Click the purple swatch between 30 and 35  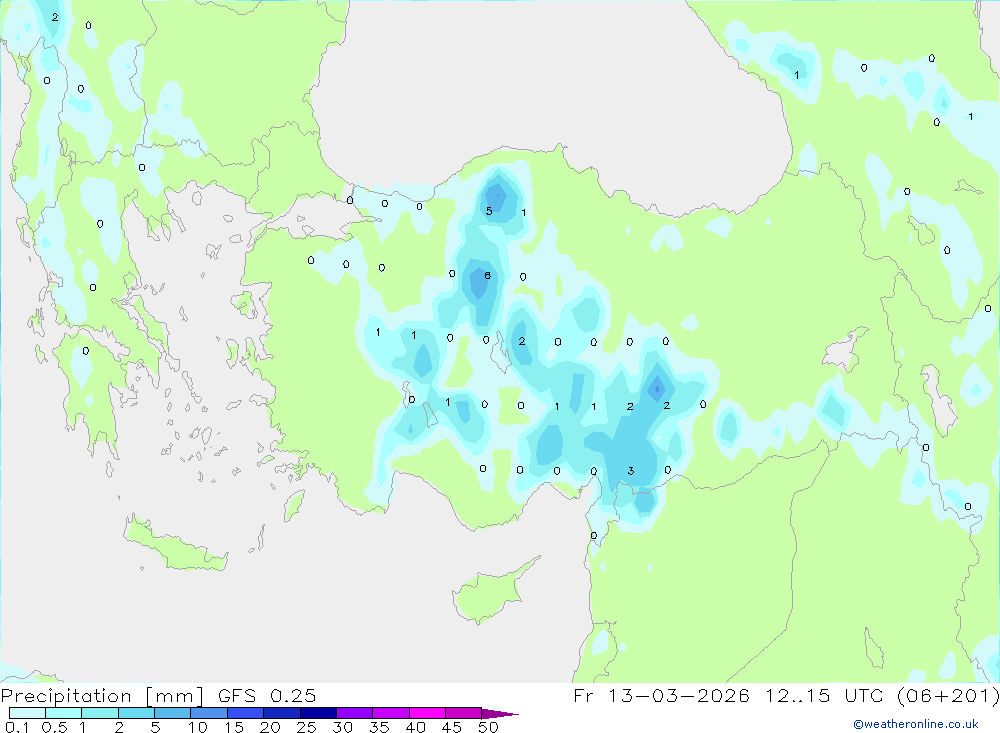pos(355,713)
